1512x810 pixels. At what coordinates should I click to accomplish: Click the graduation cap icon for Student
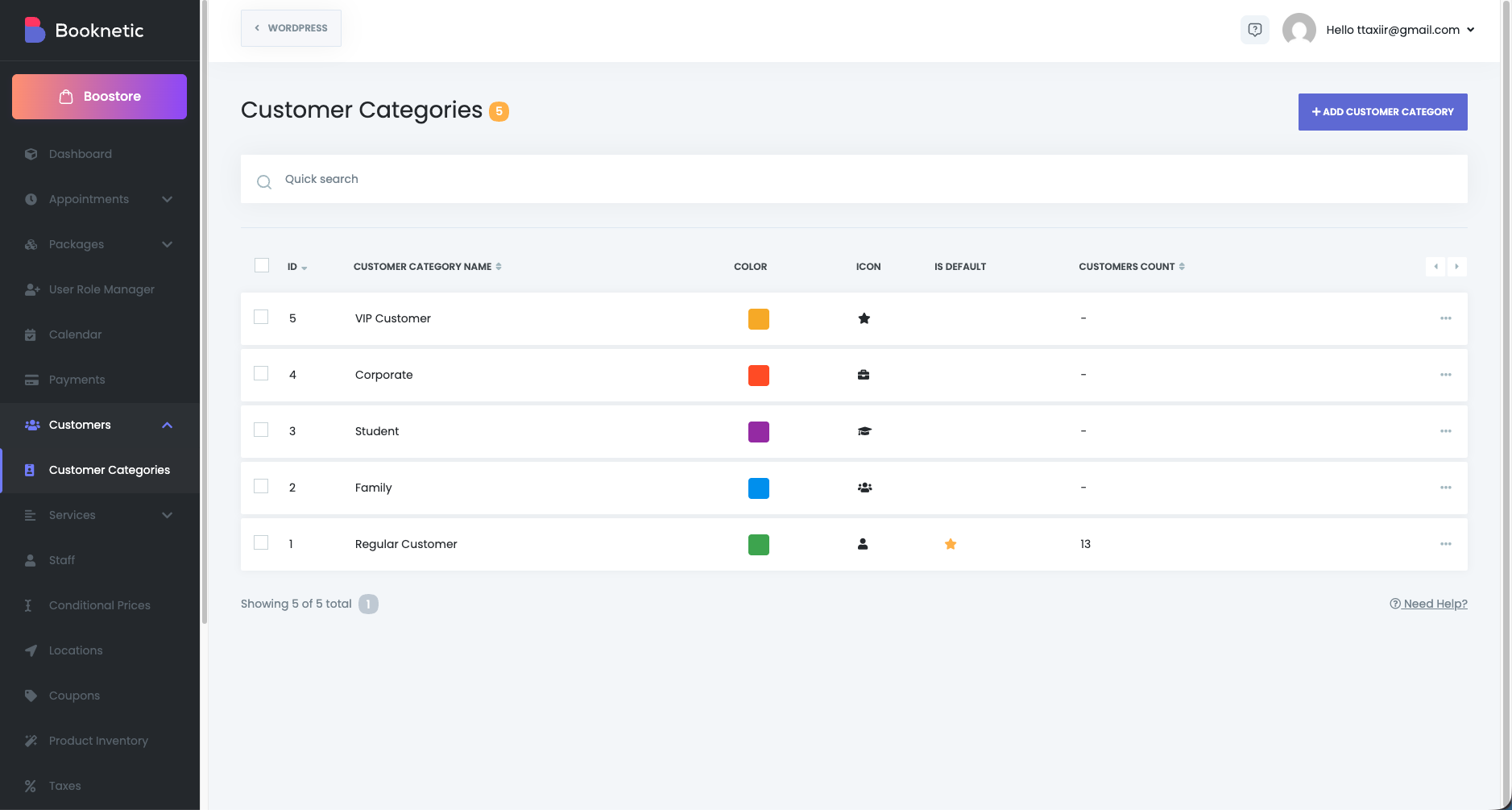(x=864, y=431)
